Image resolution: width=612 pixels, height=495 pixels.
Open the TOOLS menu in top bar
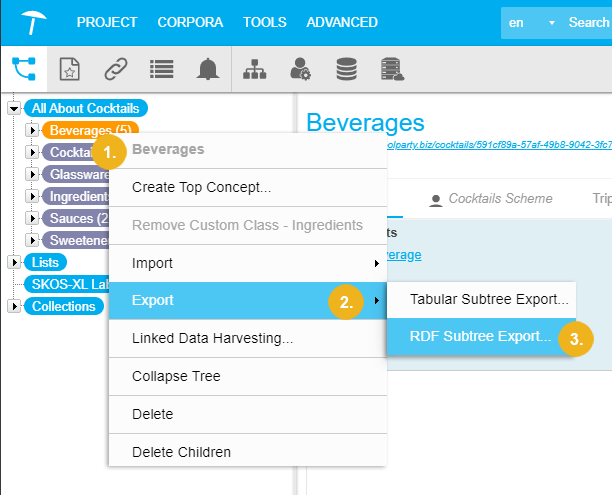click(264, 22)
